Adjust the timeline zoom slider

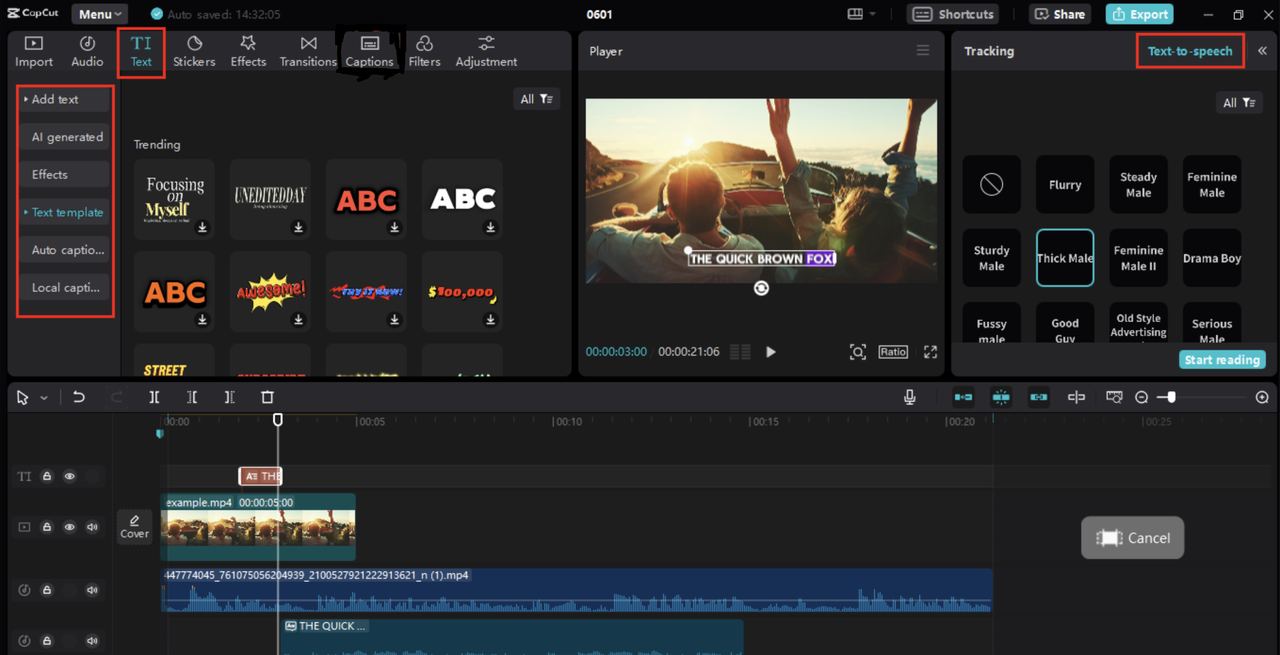point(1171,397)
